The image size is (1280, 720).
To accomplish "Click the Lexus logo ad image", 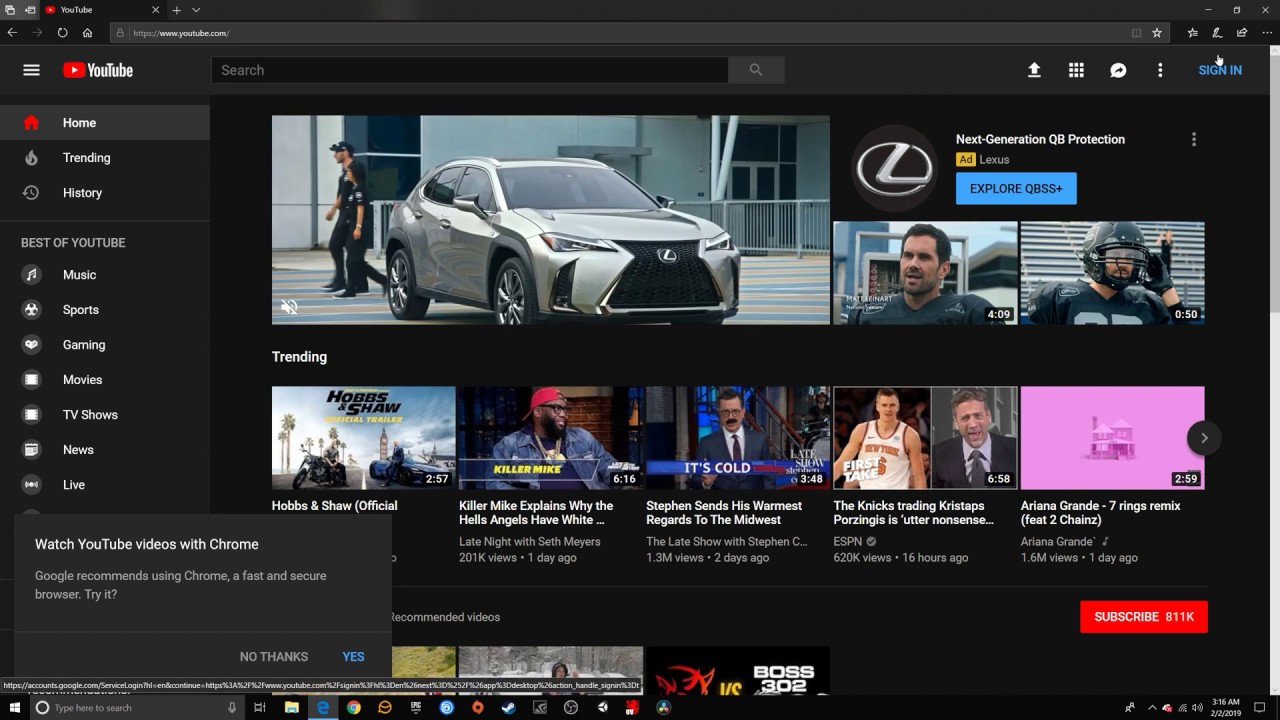I will pyautogui.click(x=894, y=168).
